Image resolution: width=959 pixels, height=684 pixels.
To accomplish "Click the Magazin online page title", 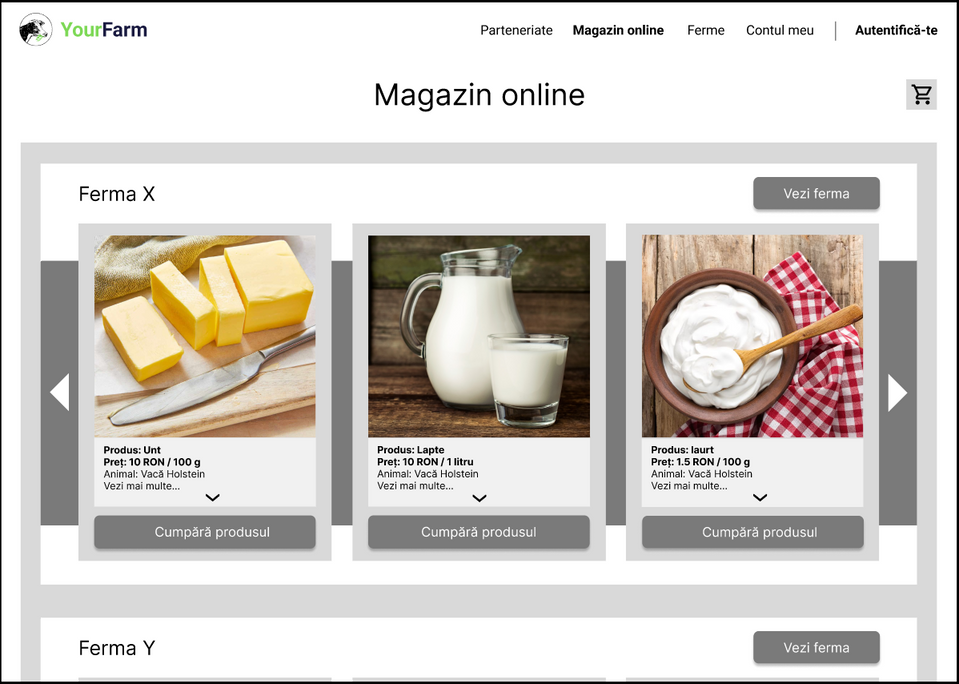I will click(480, 95).
